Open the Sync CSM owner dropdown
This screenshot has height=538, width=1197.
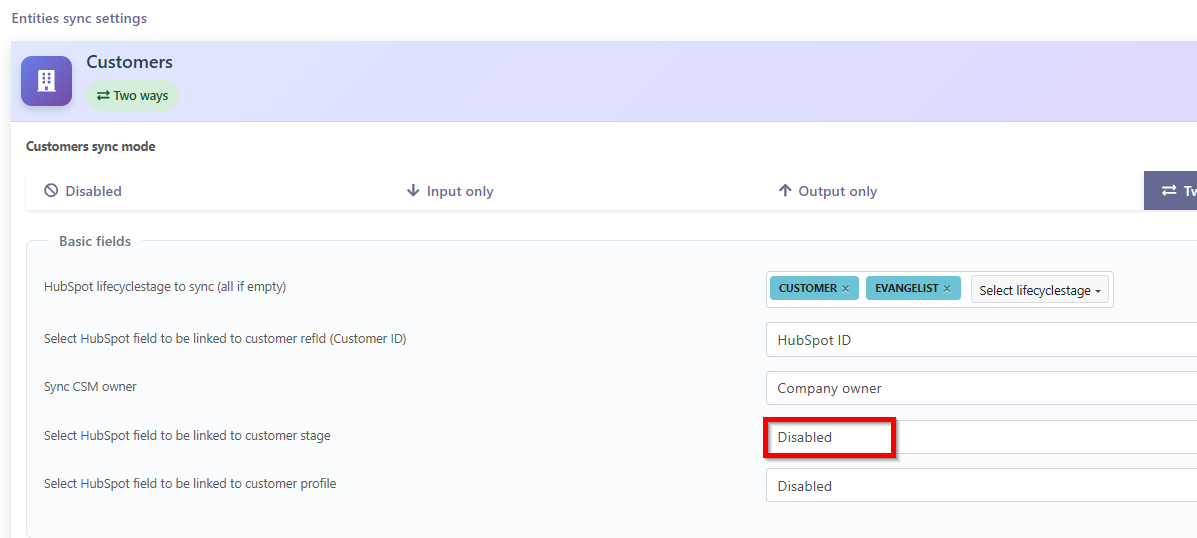[x=980, y=388]
